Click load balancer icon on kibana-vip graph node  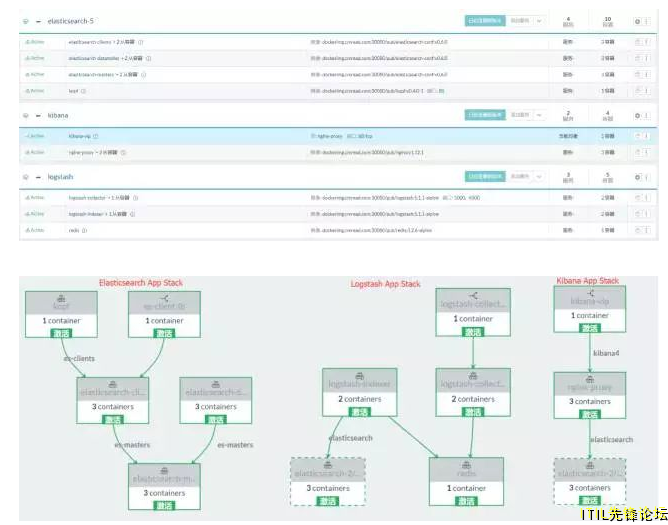590,293
